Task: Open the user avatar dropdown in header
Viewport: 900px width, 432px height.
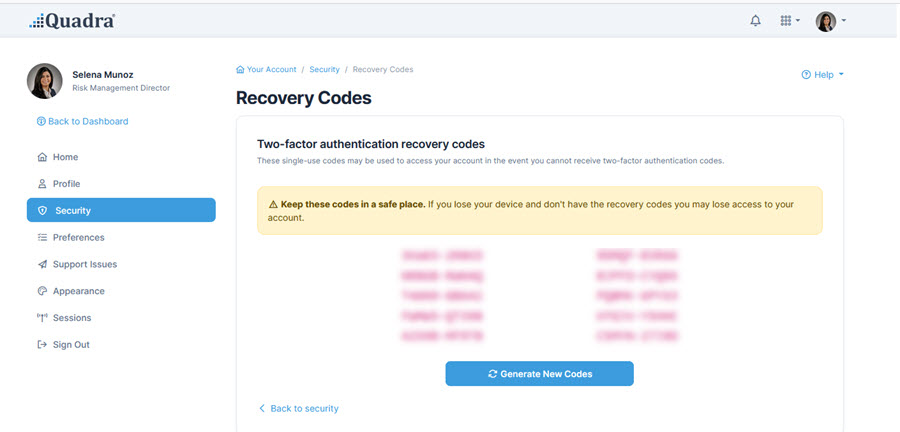Action: [x=831, y=20]
